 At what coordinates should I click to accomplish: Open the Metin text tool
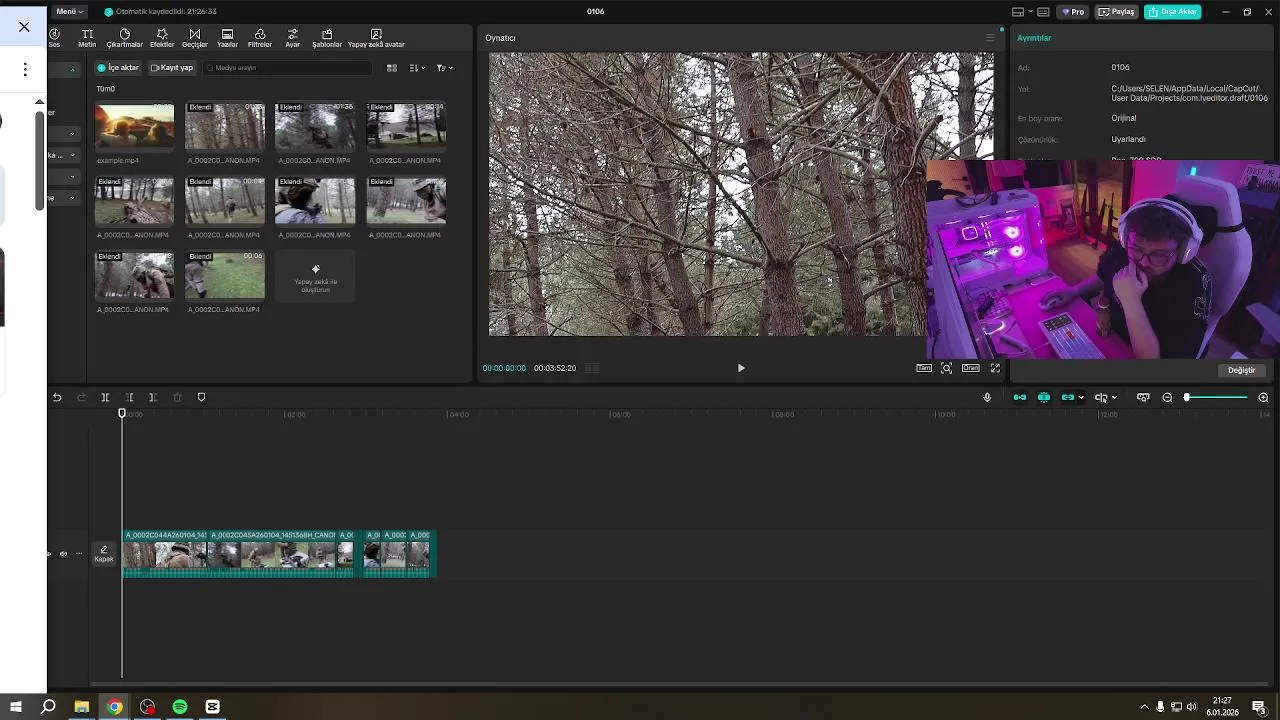pyautogui.click(x=87, y=38)
